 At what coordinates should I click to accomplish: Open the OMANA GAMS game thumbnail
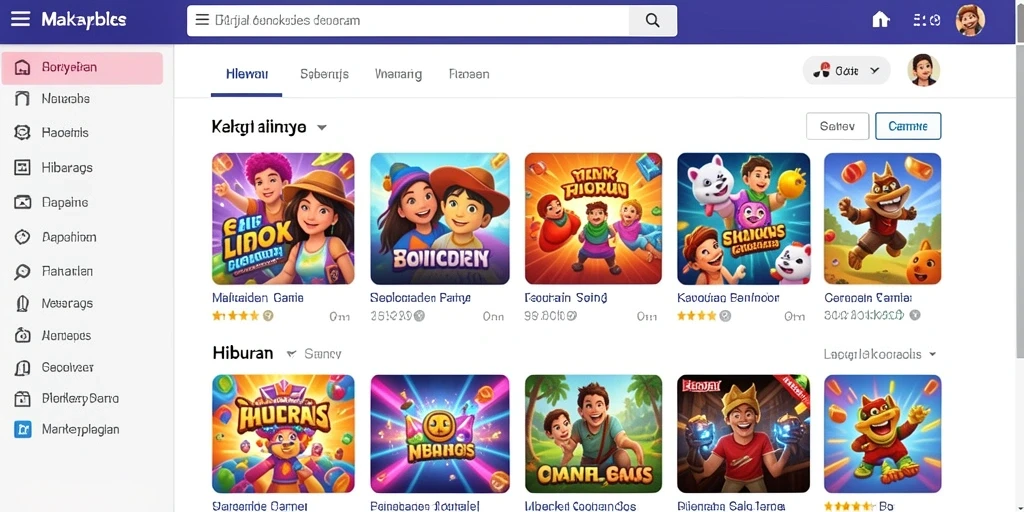coord(593,434)
